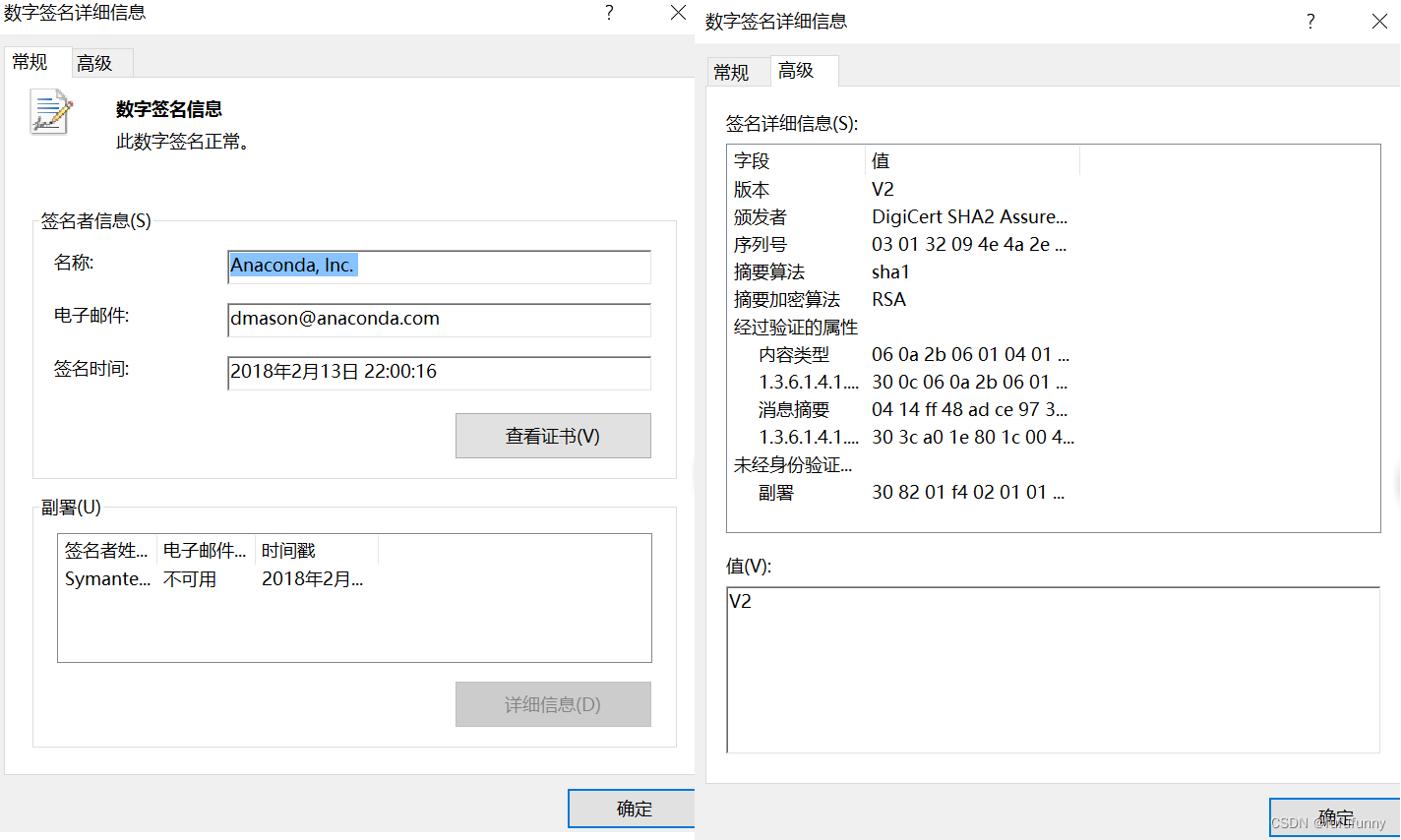Click the 未经身份验证... group row

point(1053,464)
